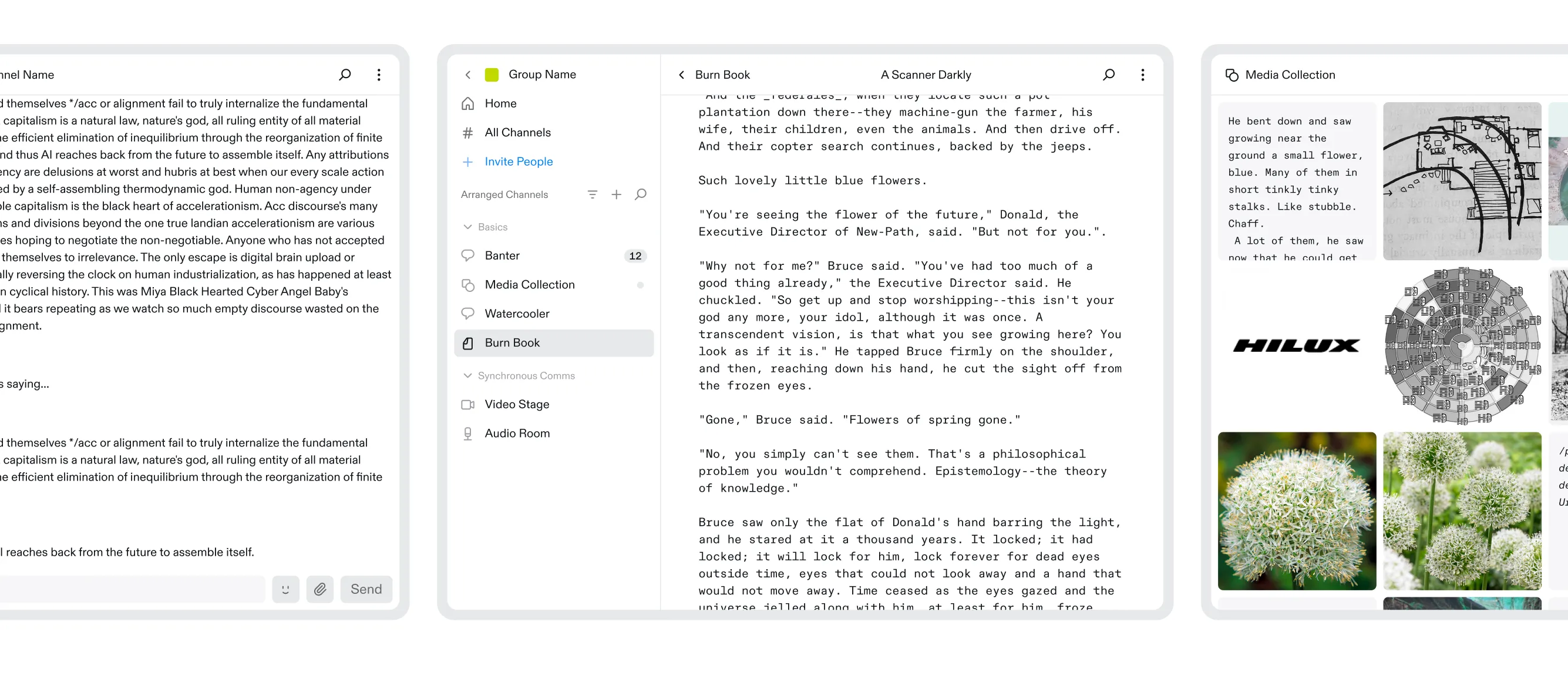Open the circular diagram thumbnail
This screenshot has height=679, width=1568.
tap(1462, 346)
